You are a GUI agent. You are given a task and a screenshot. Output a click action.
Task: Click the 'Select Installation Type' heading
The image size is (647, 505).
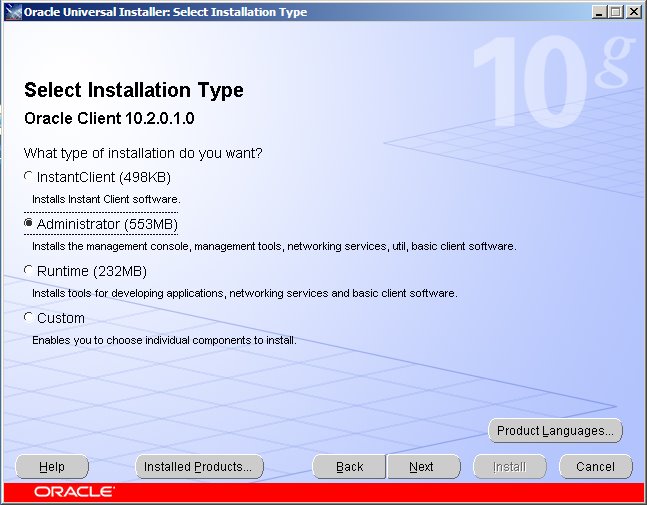pyautogui.click(x=134, y=90)
